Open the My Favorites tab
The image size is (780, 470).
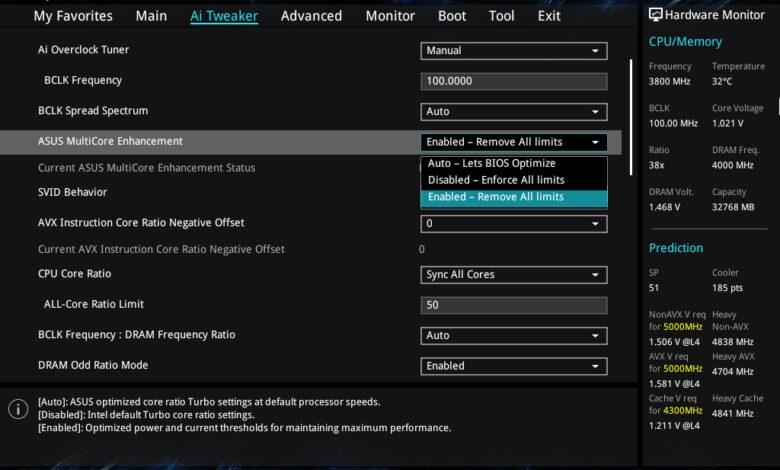click(73, 16)
